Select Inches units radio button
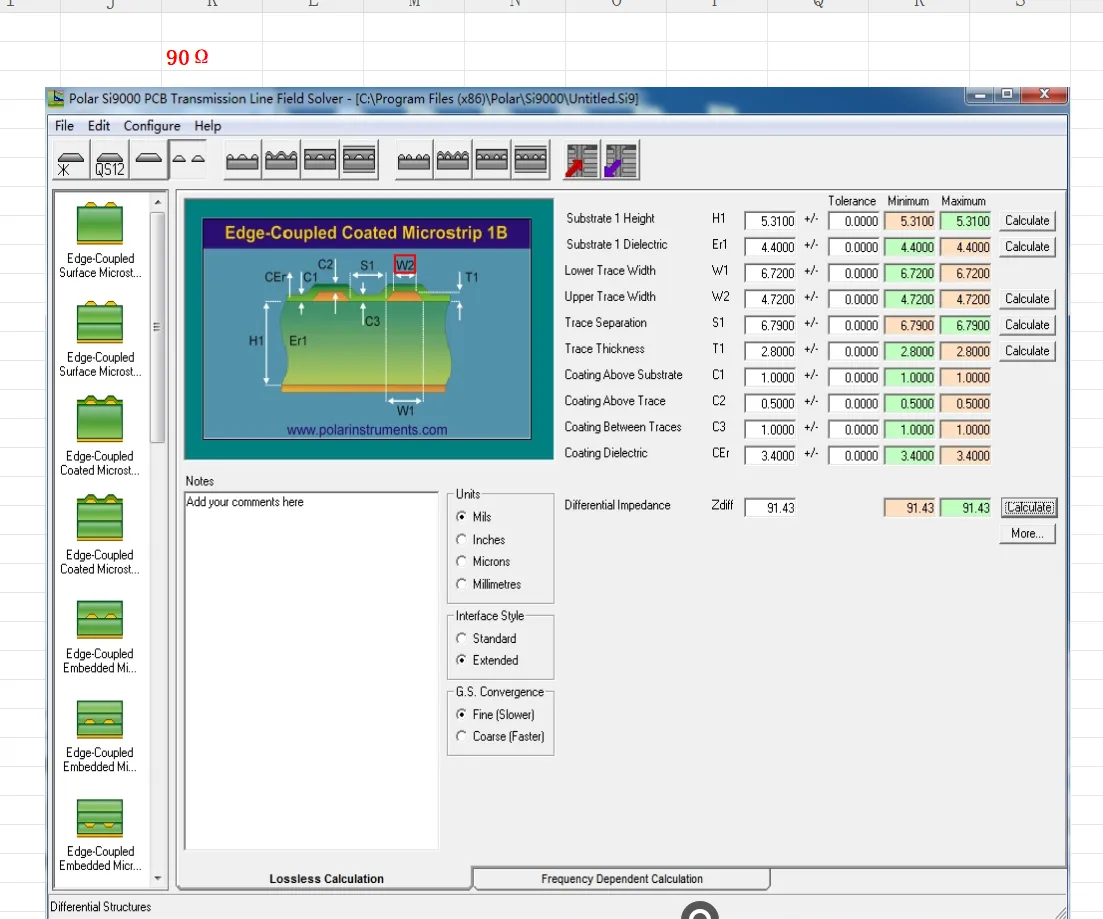 pos(461,540)
